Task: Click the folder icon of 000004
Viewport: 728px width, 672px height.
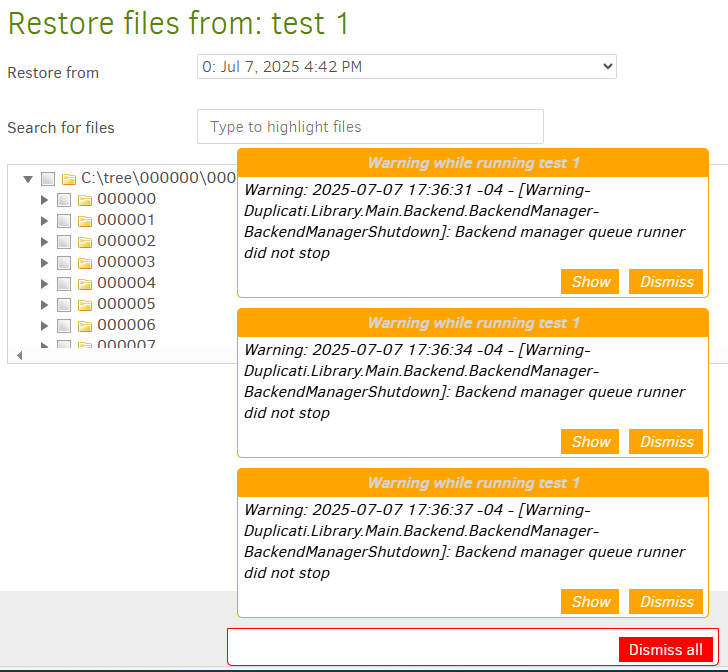Action: pyautogui.click(x=84, y=284)
